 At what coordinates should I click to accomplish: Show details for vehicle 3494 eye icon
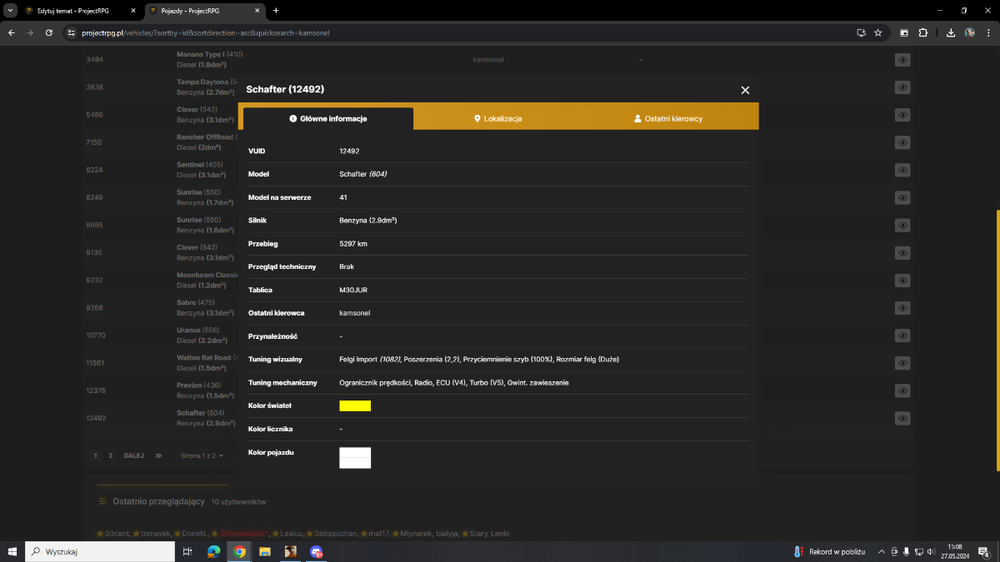(902, 60)
